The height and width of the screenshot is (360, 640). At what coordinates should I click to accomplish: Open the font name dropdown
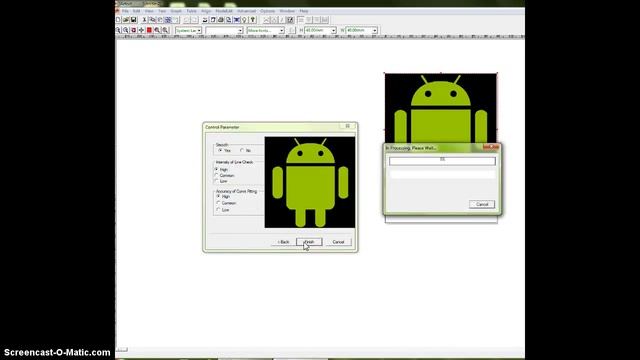pos(281,31)
